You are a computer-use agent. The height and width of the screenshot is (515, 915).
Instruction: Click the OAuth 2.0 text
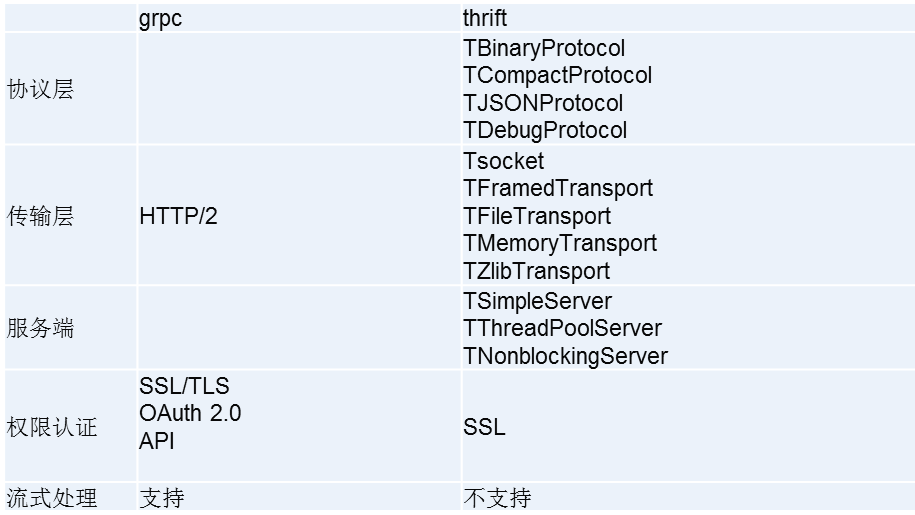click(190, 413)
